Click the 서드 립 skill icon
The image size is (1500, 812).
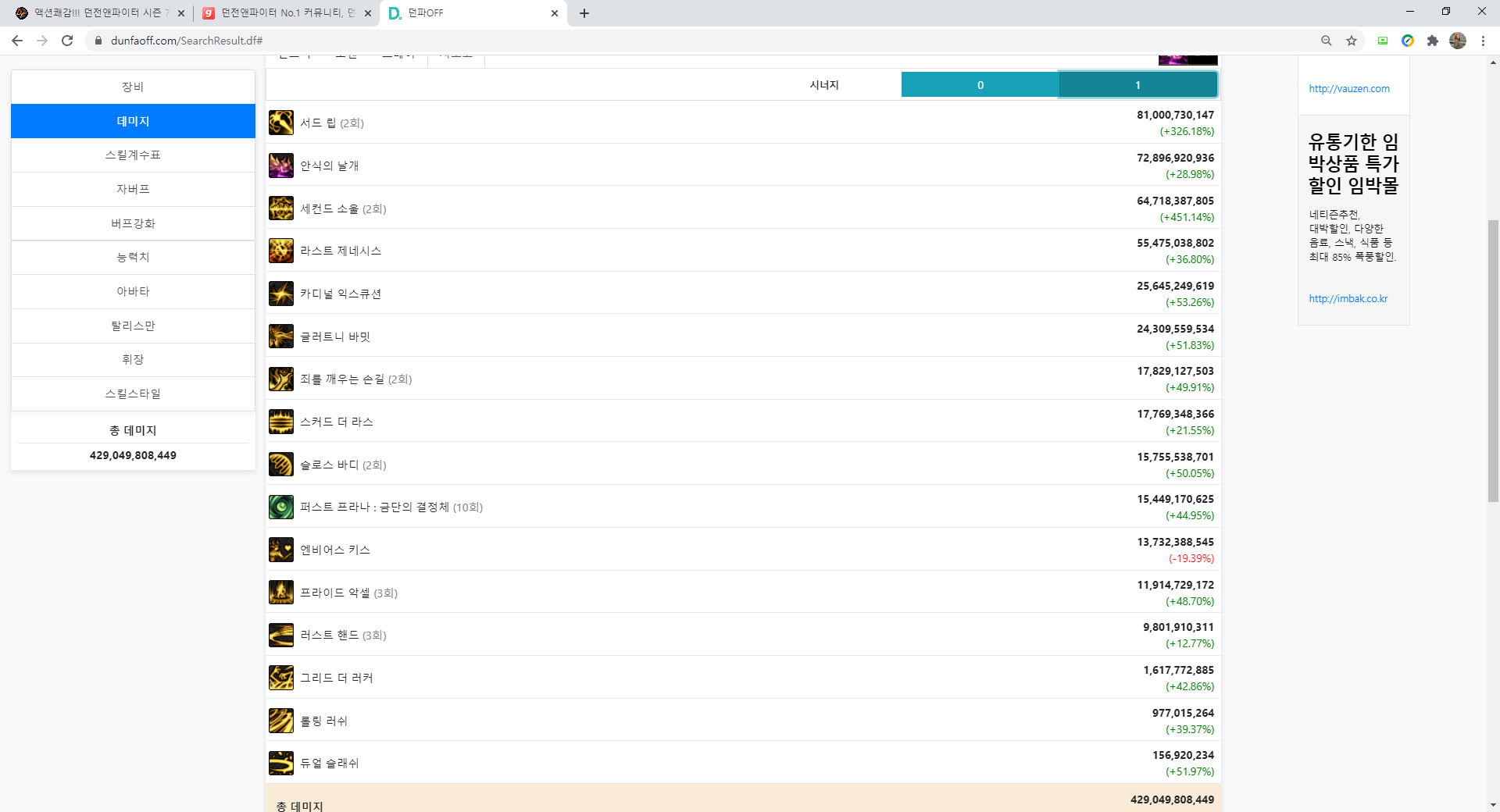tap(281, 123)
